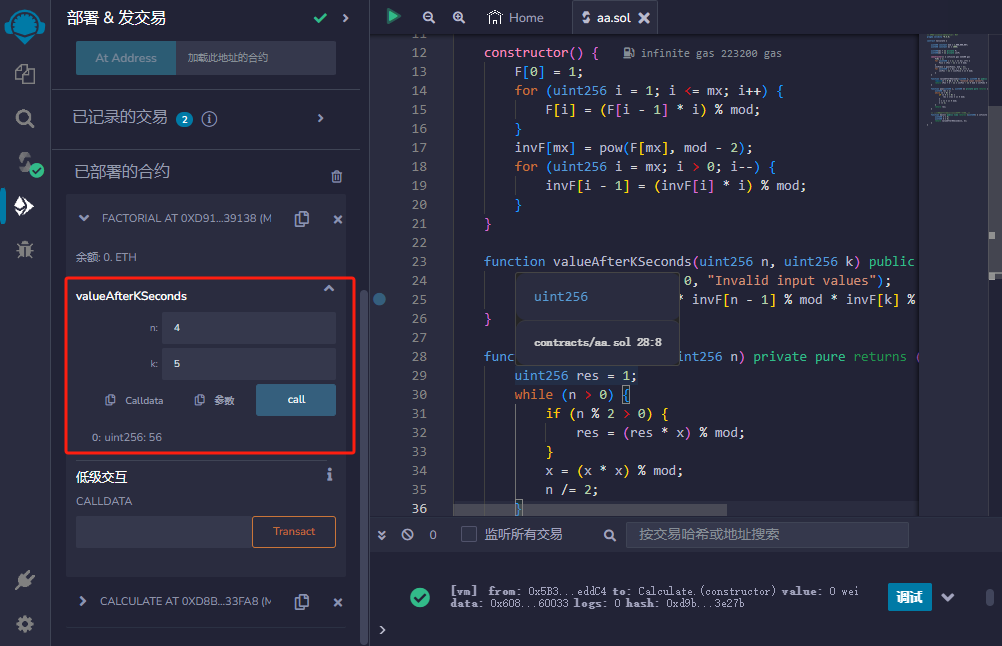Open the Plugin manager plug icon
Screen dimensions: 1002x646
(24, 580)
